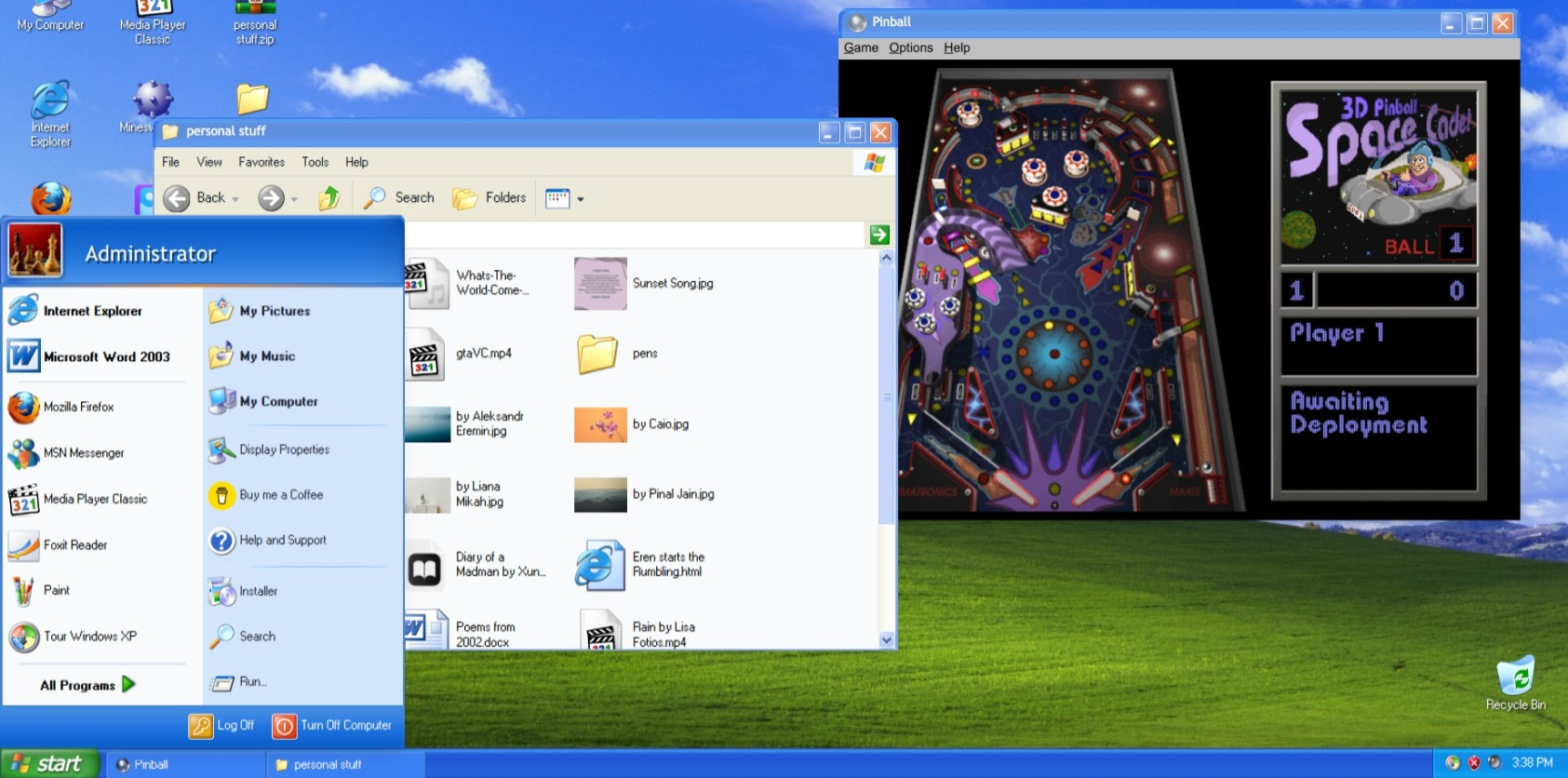
Task: Open My Computer desktop icon
Action: (x=50, y=17)
